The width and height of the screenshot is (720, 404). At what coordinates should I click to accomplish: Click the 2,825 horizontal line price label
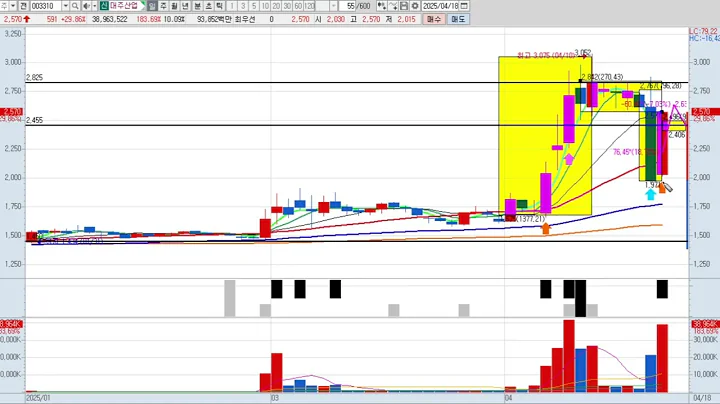tap(34, 78)
